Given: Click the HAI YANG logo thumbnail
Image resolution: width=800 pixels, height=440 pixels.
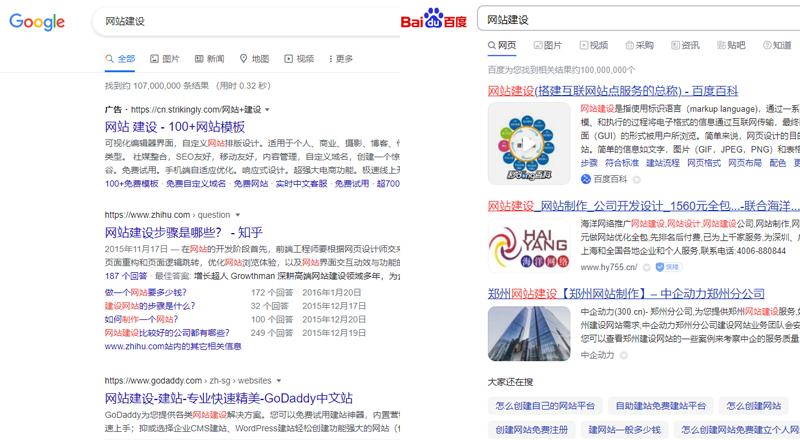Looking at the screenshot, I should [x=529, y=247].
